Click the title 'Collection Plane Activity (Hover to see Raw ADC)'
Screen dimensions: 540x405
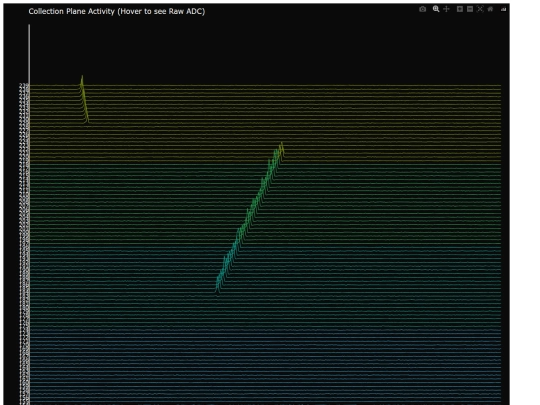(117, 11)
